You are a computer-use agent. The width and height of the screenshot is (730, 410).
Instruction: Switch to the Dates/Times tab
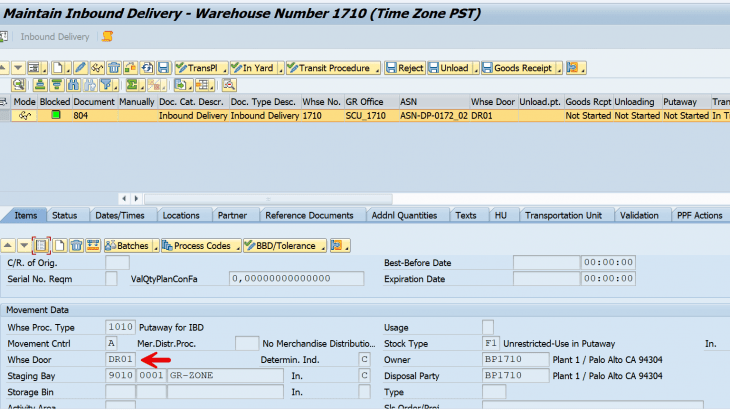(120, 215)
